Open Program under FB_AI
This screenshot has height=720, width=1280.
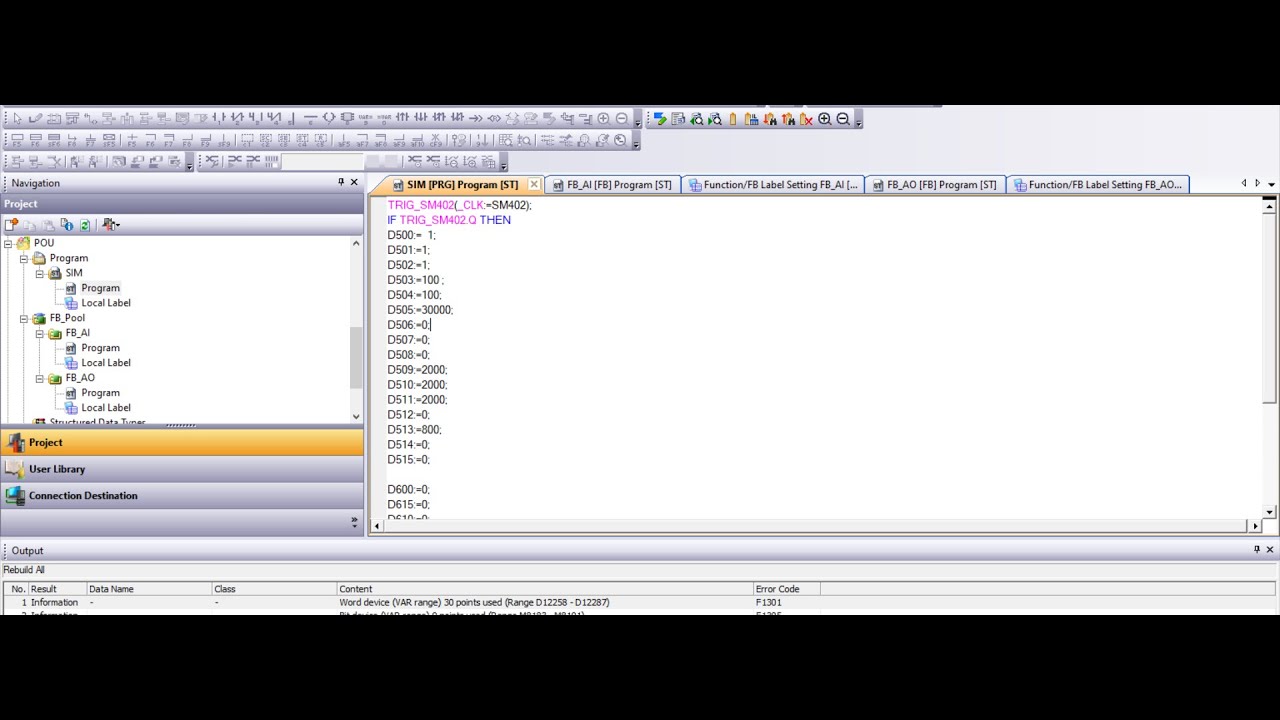100,348
